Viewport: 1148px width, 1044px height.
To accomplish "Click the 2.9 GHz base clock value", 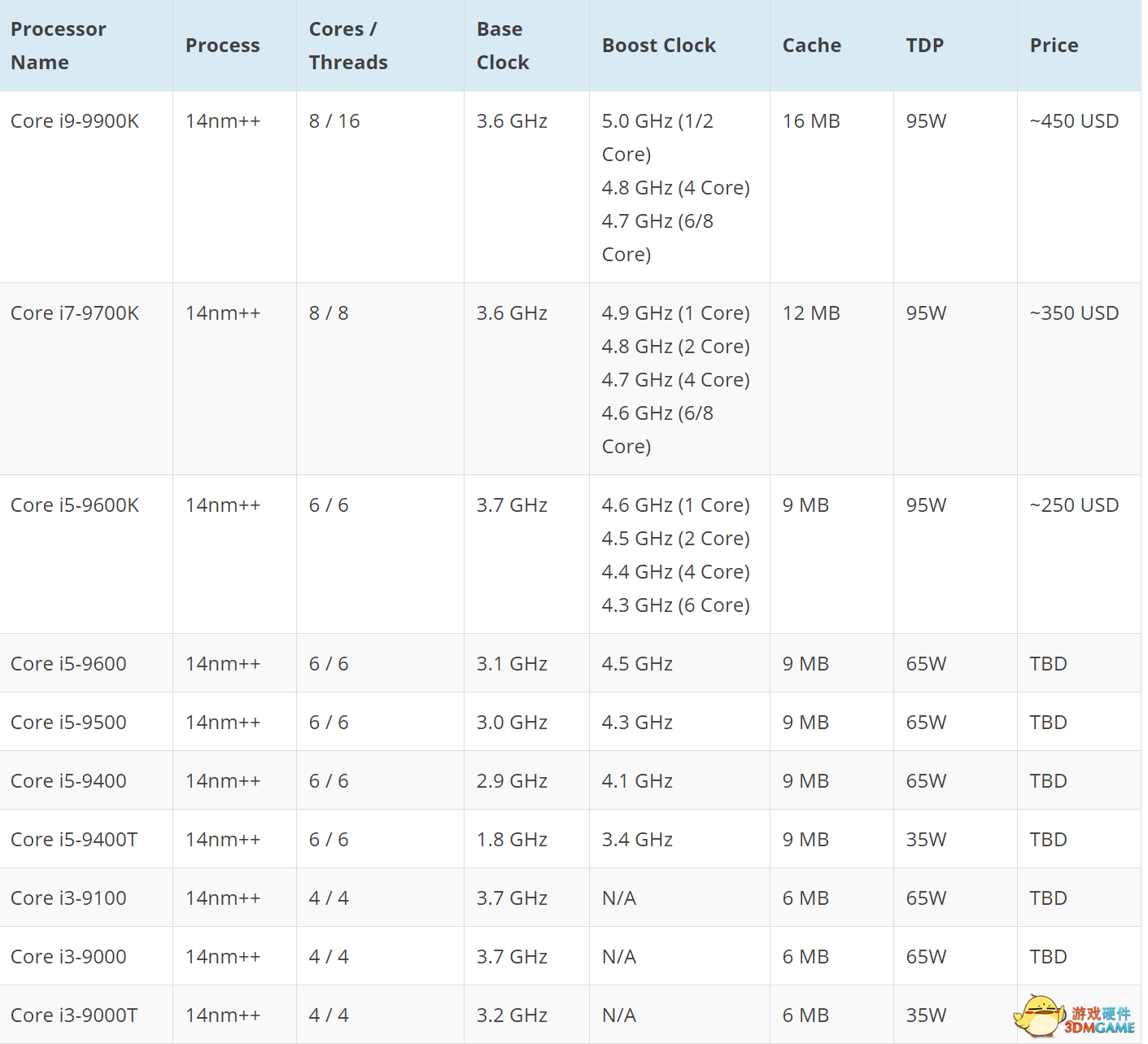I will 512,781.
